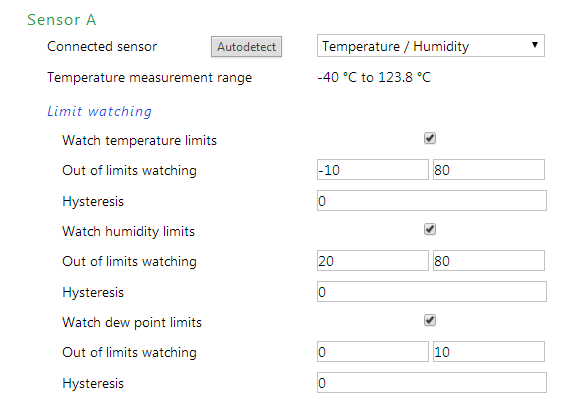Select the dew point upper limit field showing 10
This screenshot has height=414, width=564.
pyautogui.click(x=489, y=352)
